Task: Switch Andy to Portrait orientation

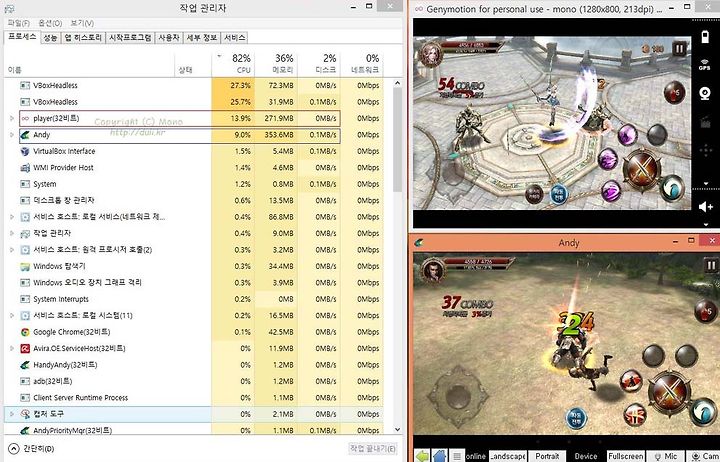Action: pyautogui.click(x=547, y=456)
